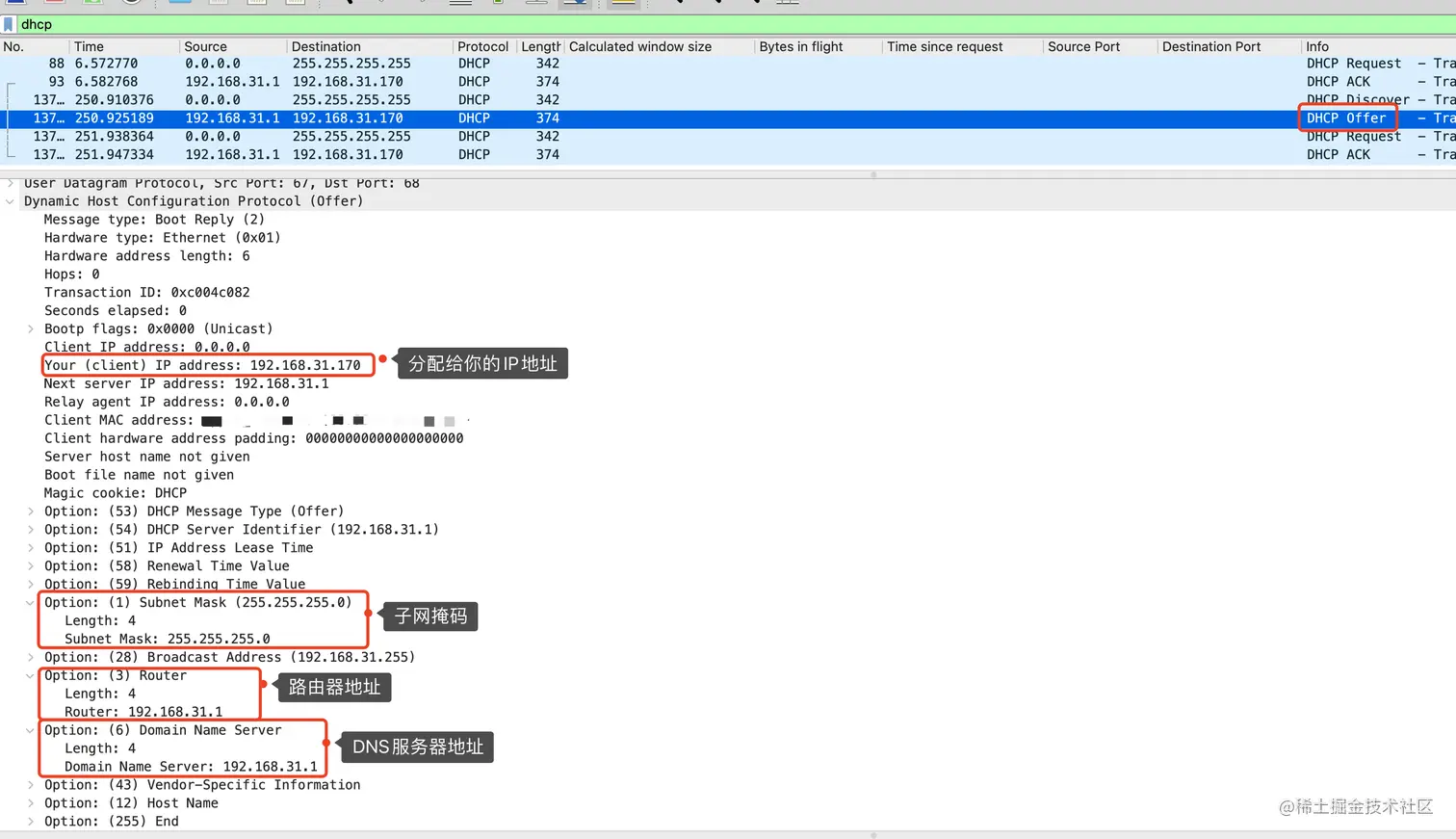
Task: Select the DHCP Offer packet at 250.925189
Action: pos(728,118)
